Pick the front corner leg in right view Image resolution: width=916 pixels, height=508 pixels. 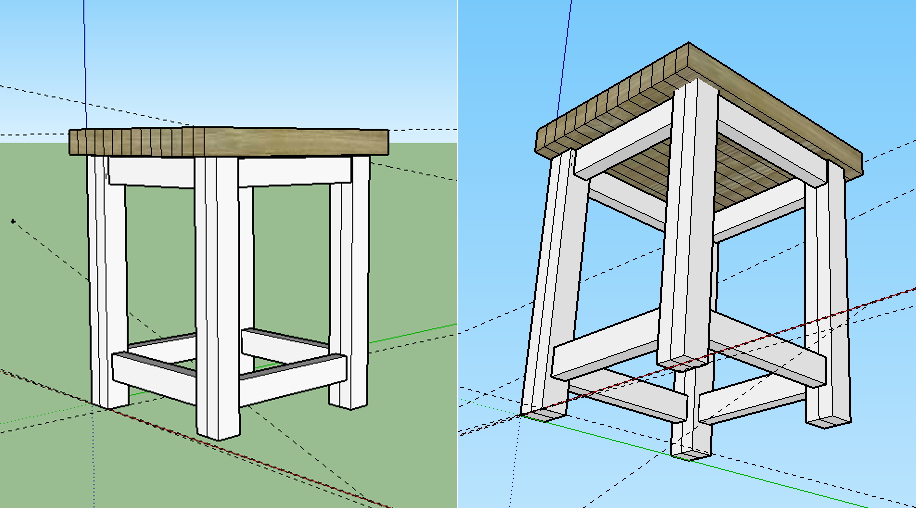[687, 225]
